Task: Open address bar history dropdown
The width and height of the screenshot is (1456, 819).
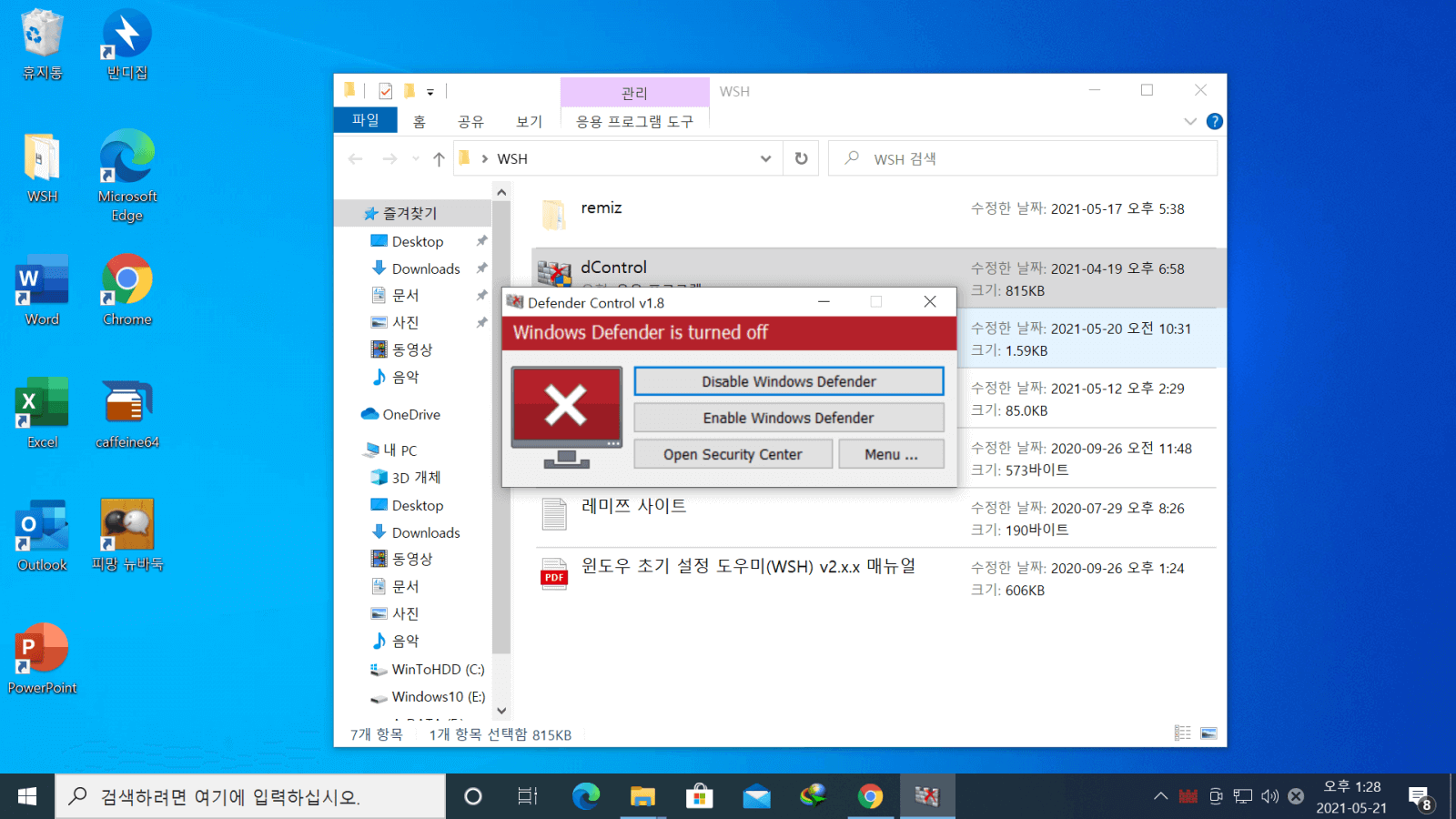Action: (765, 158)
